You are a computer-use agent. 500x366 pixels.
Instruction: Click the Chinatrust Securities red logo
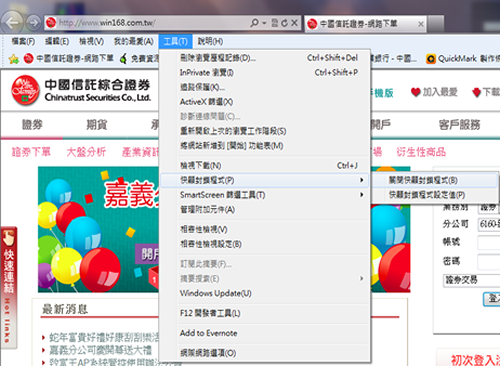tap(25, 90)
